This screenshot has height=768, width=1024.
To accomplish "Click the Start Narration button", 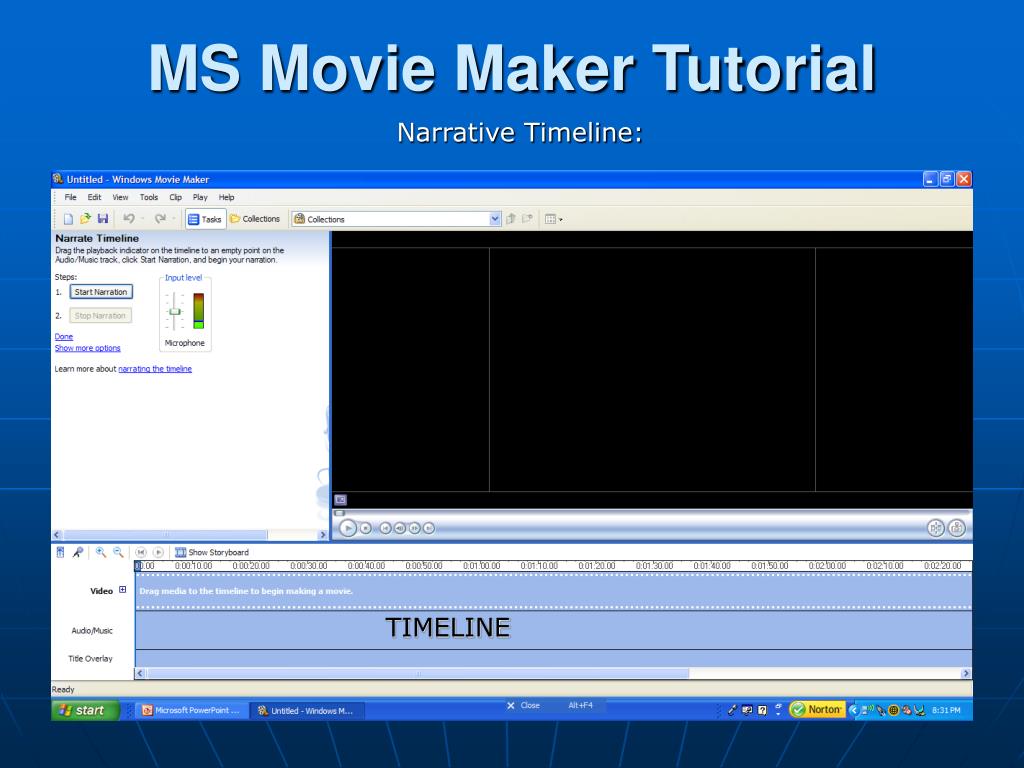I will click(101, 292).
